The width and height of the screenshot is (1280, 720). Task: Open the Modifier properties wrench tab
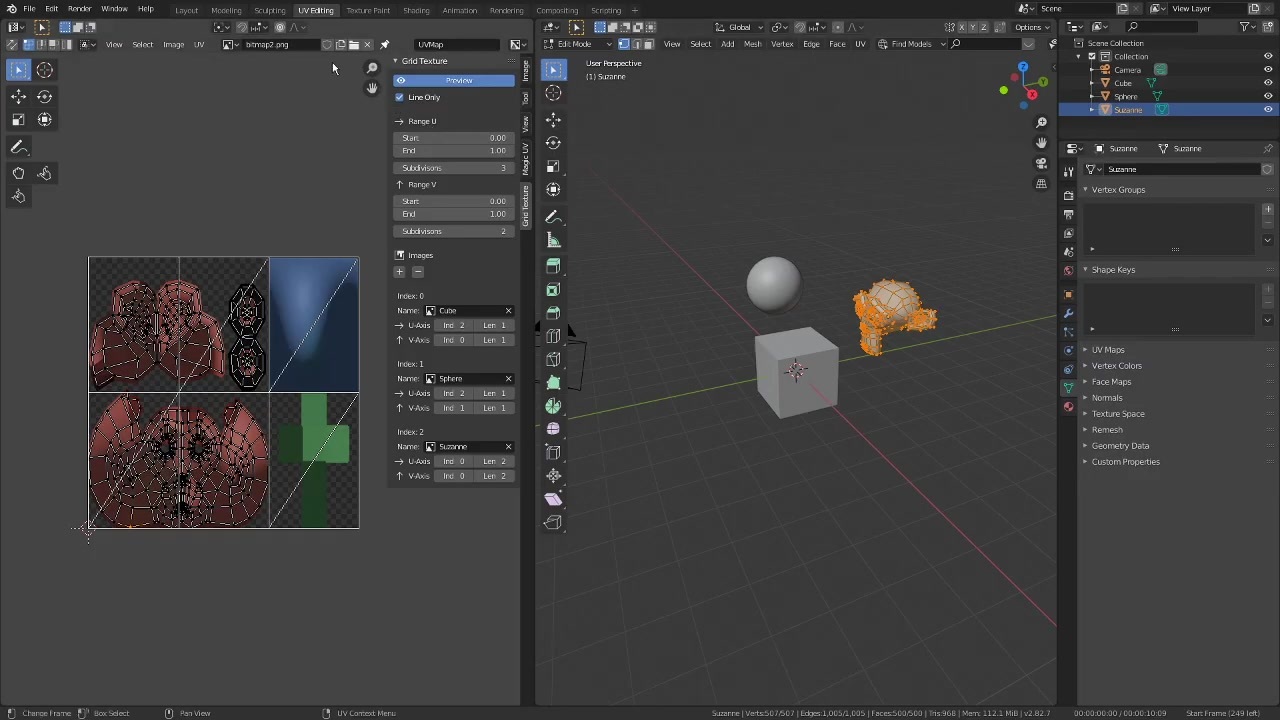[1068, 313]
